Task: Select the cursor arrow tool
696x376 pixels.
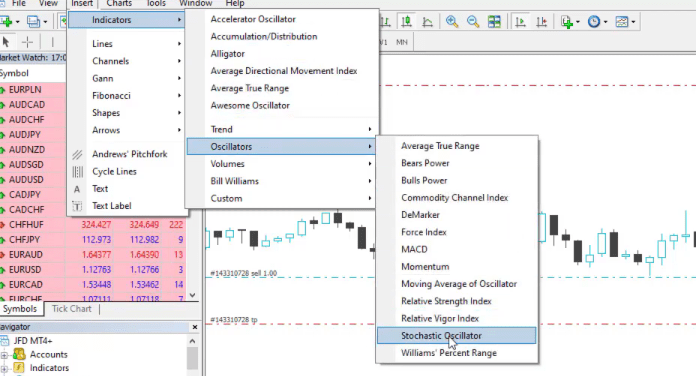Action: tap(6, 42)
